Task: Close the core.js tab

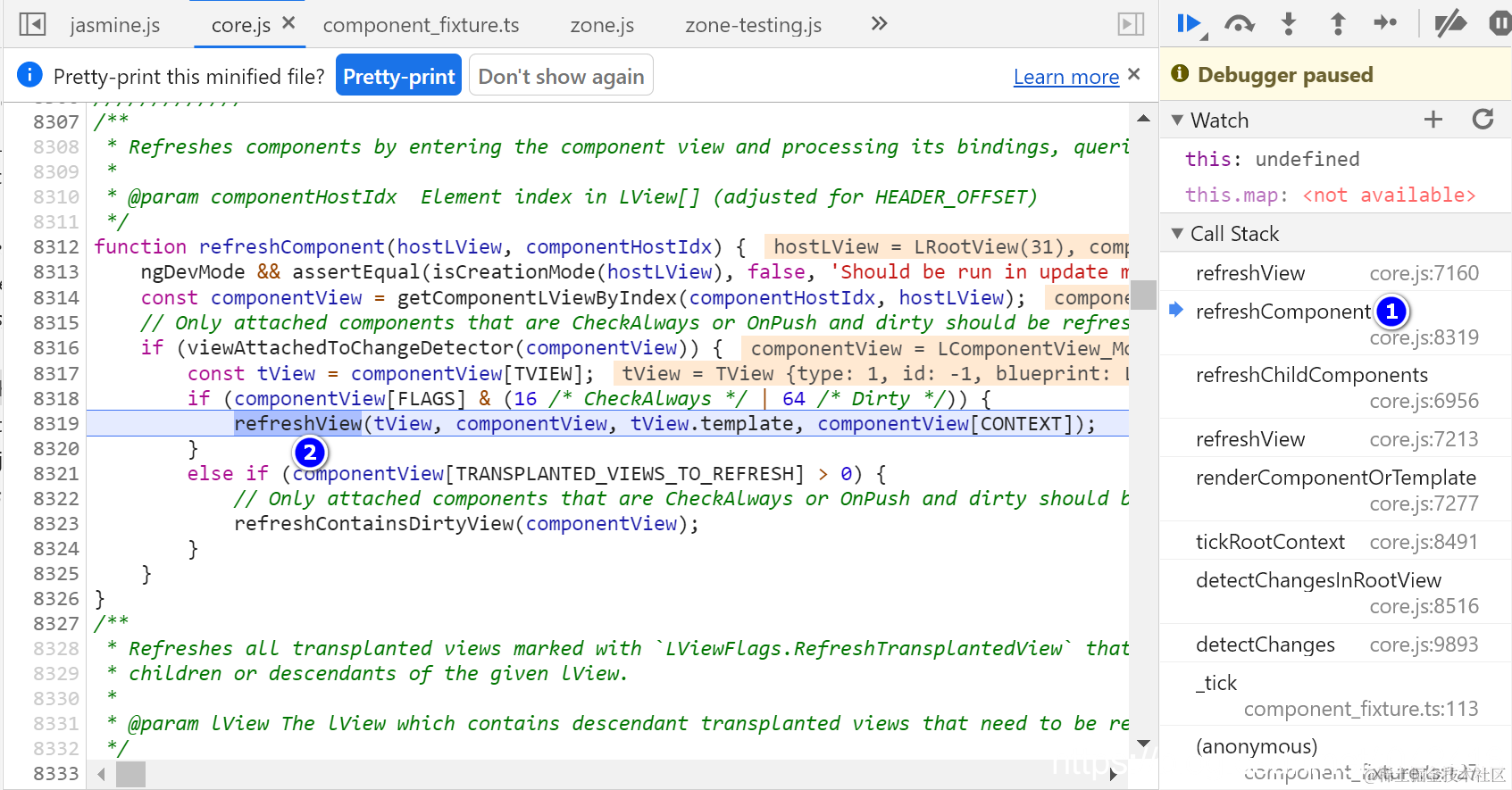Action: point(288,23)
